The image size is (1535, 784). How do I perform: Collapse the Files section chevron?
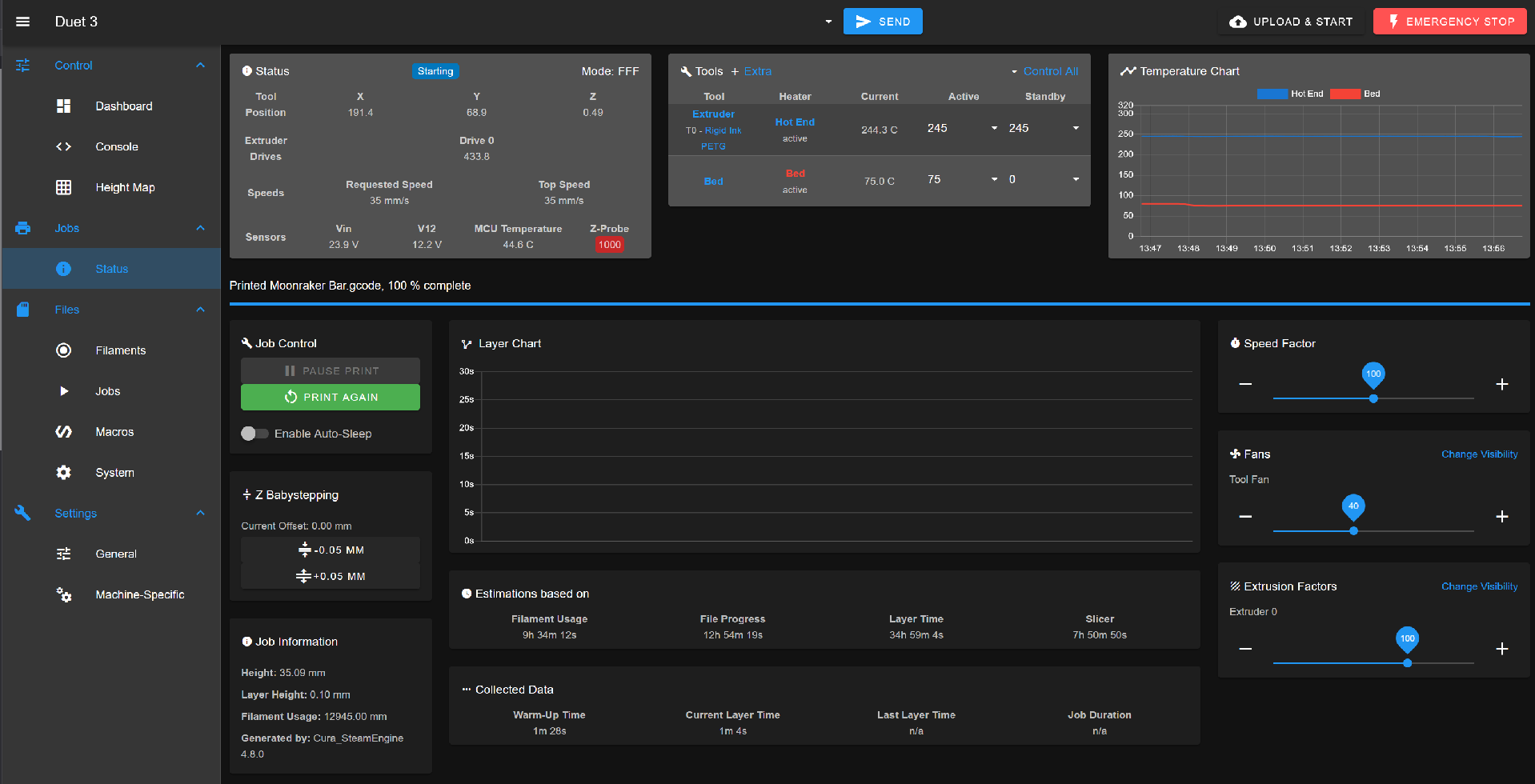[200, 310]
